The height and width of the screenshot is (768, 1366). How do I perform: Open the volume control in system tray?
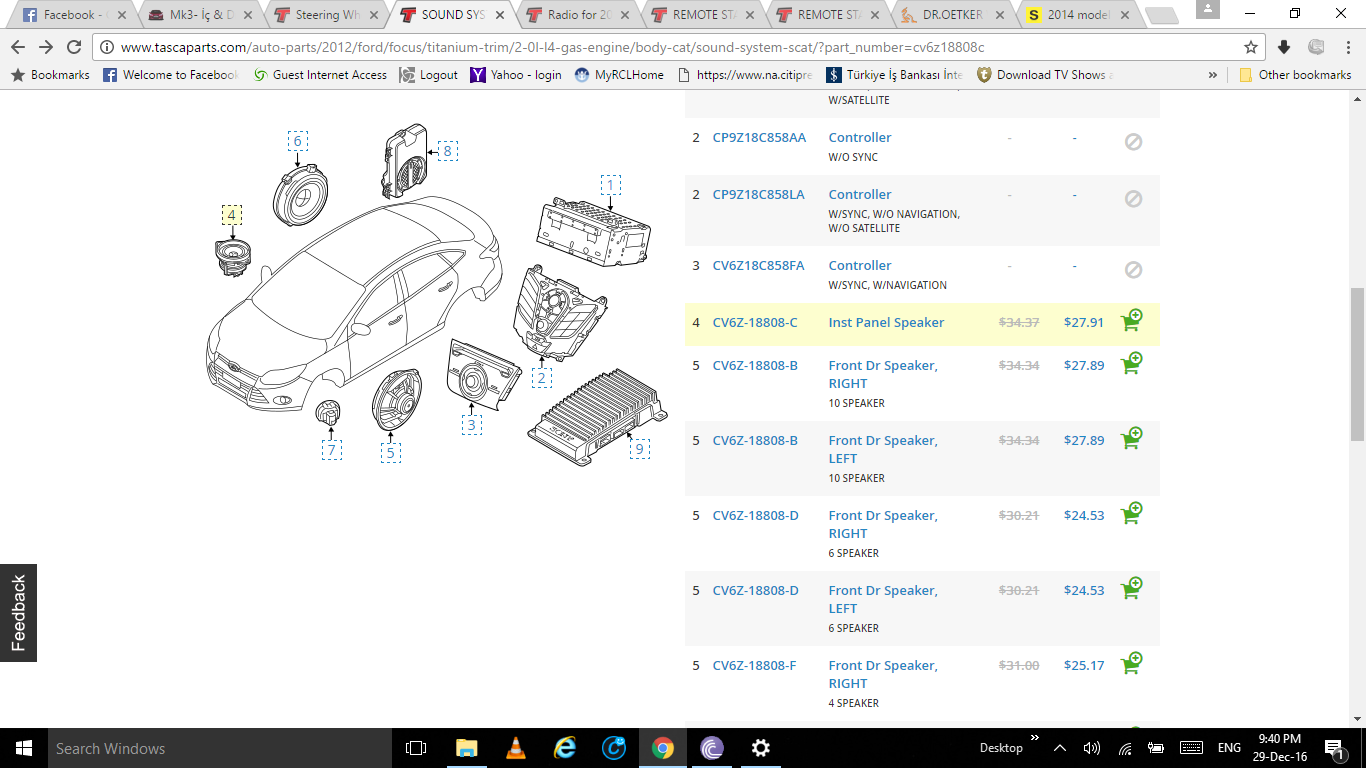pos(1092,748)
